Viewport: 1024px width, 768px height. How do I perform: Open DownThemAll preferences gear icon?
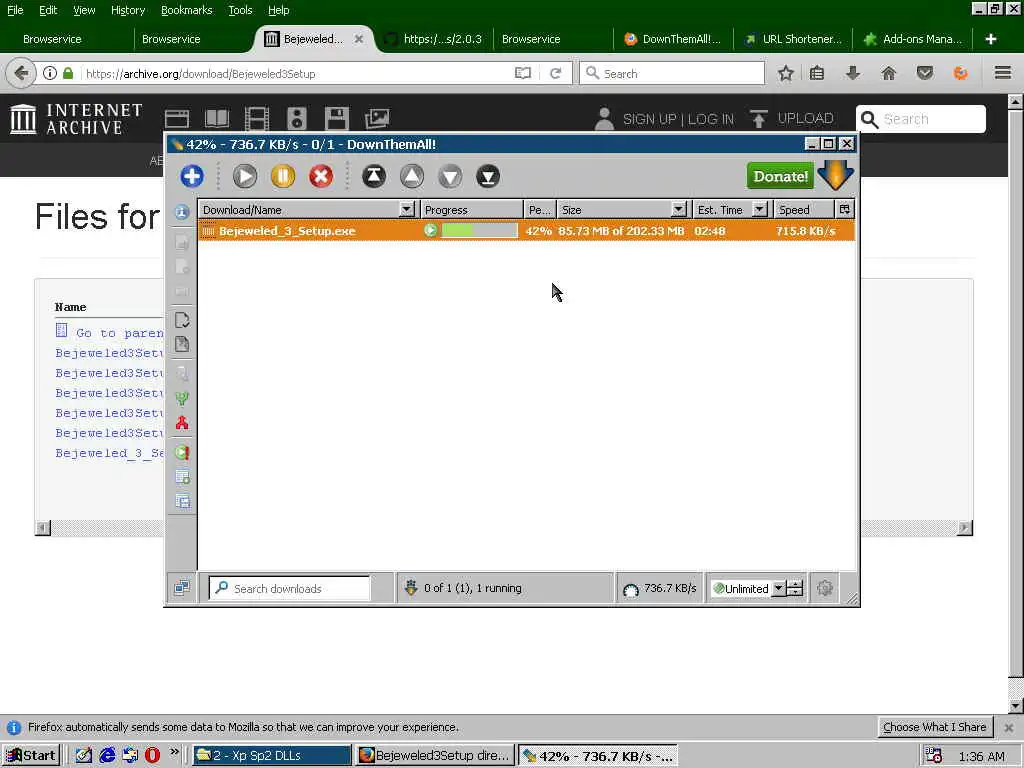825,588
